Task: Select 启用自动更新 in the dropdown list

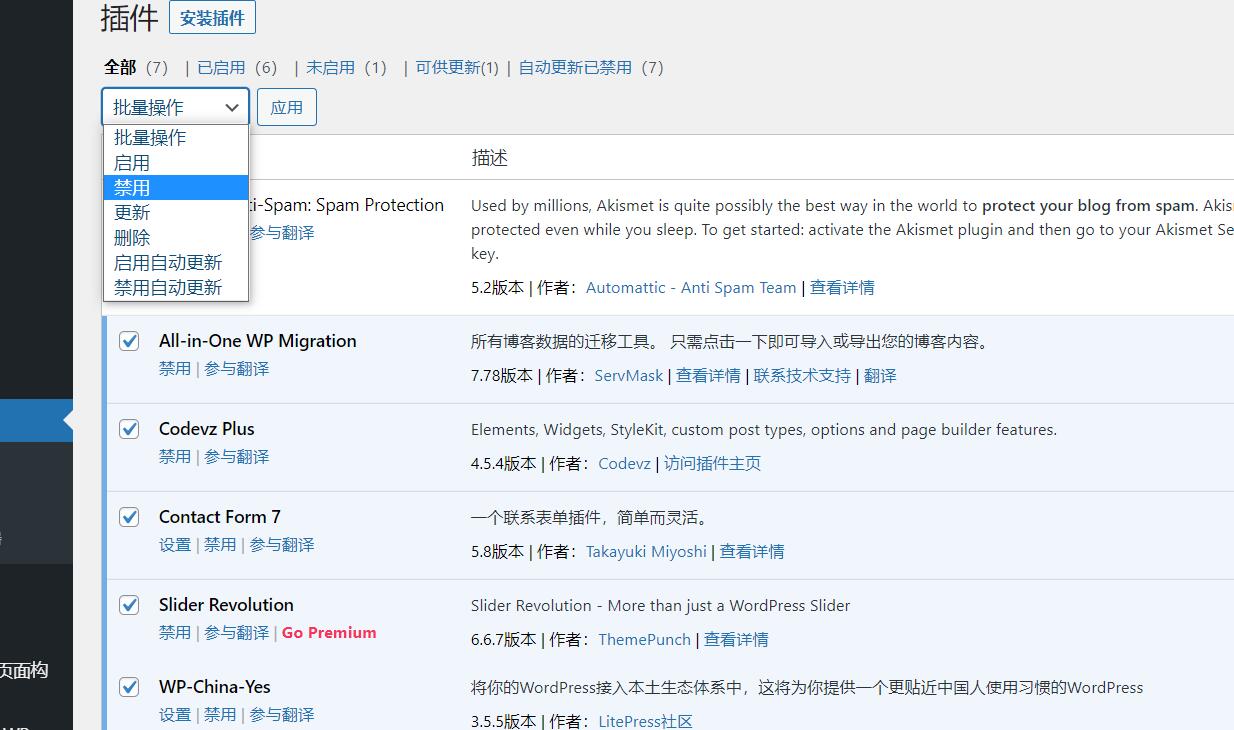Action: pyautogui.click(x=176, y=262)
